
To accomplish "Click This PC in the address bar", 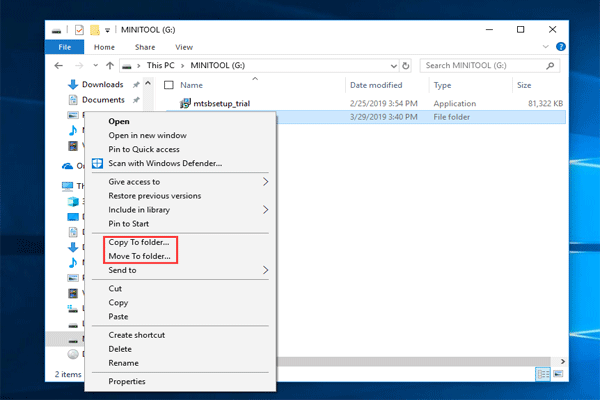I will (x=160, y=65).
